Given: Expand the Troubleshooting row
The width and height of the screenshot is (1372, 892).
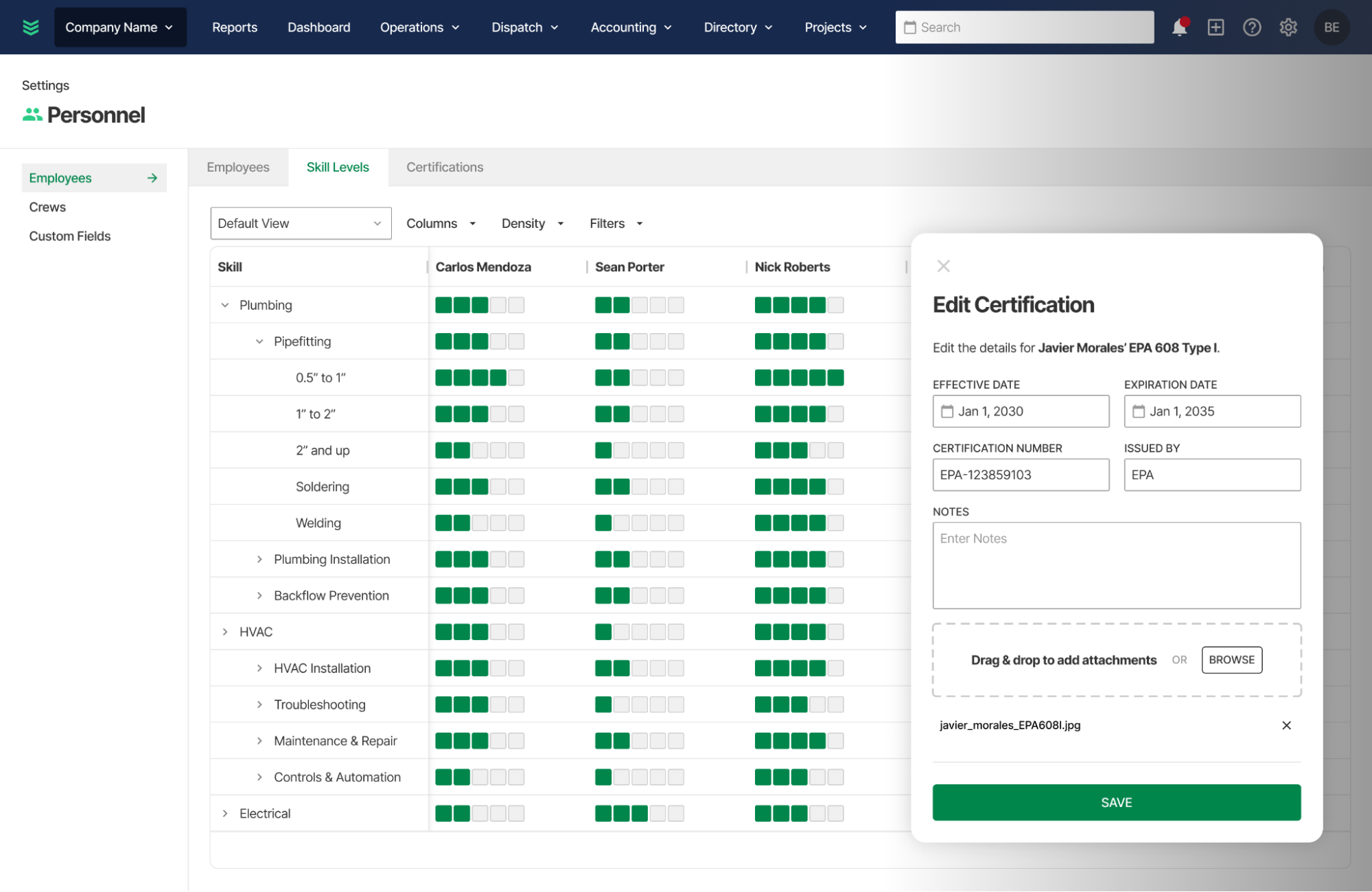Looking at the screenshot, I should point(259,705).
